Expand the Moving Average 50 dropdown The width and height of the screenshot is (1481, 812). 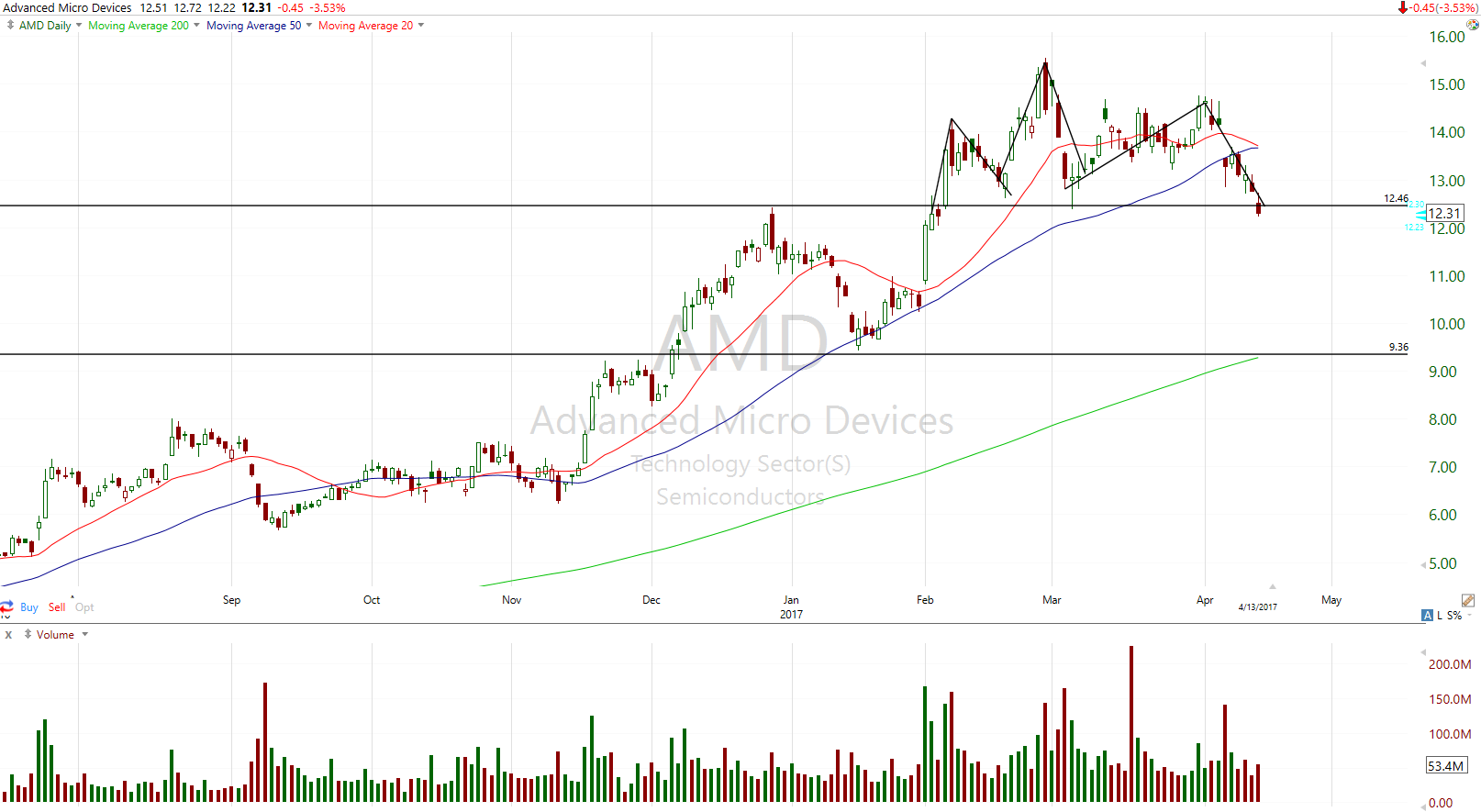pos(308,26)
